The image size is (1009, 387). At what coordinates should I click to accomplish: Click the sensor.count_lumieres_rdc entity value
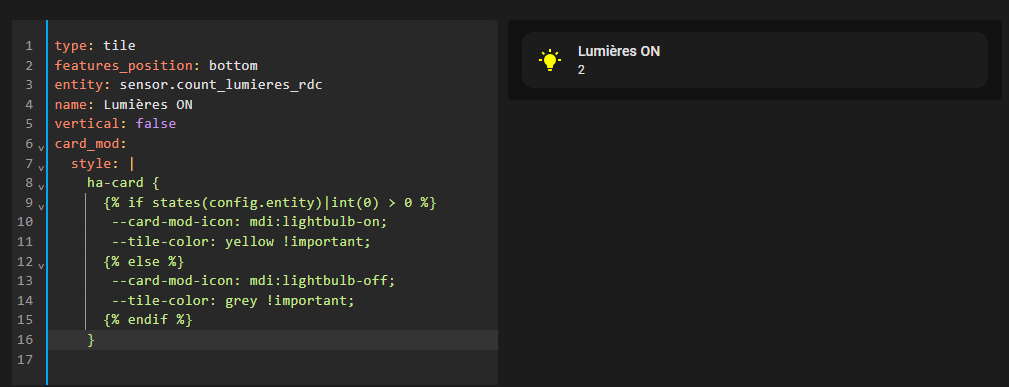[221, 85]
